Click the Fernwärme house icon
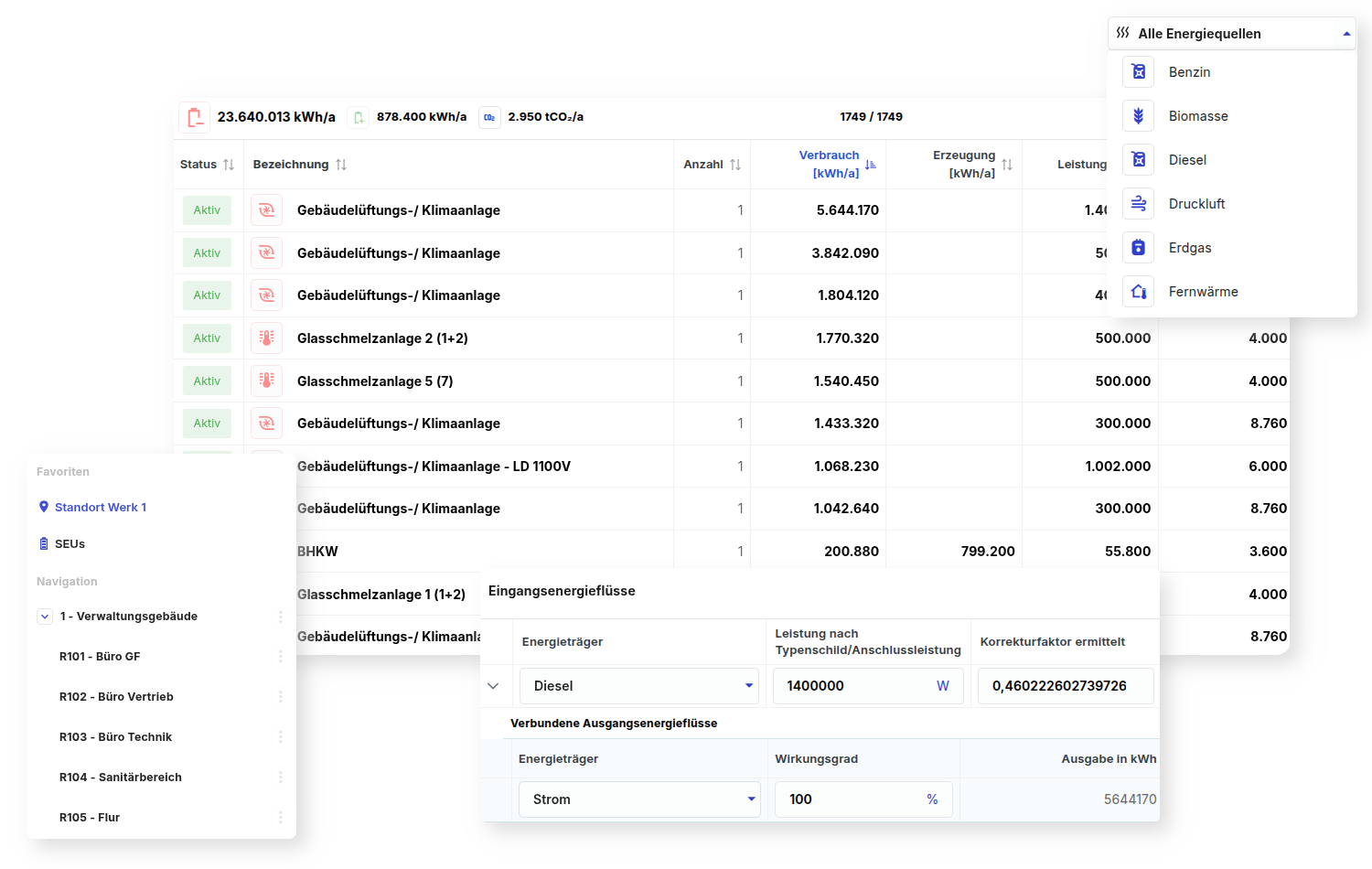The height and width of the screenshot is (869, 1372). [1139, 292]
